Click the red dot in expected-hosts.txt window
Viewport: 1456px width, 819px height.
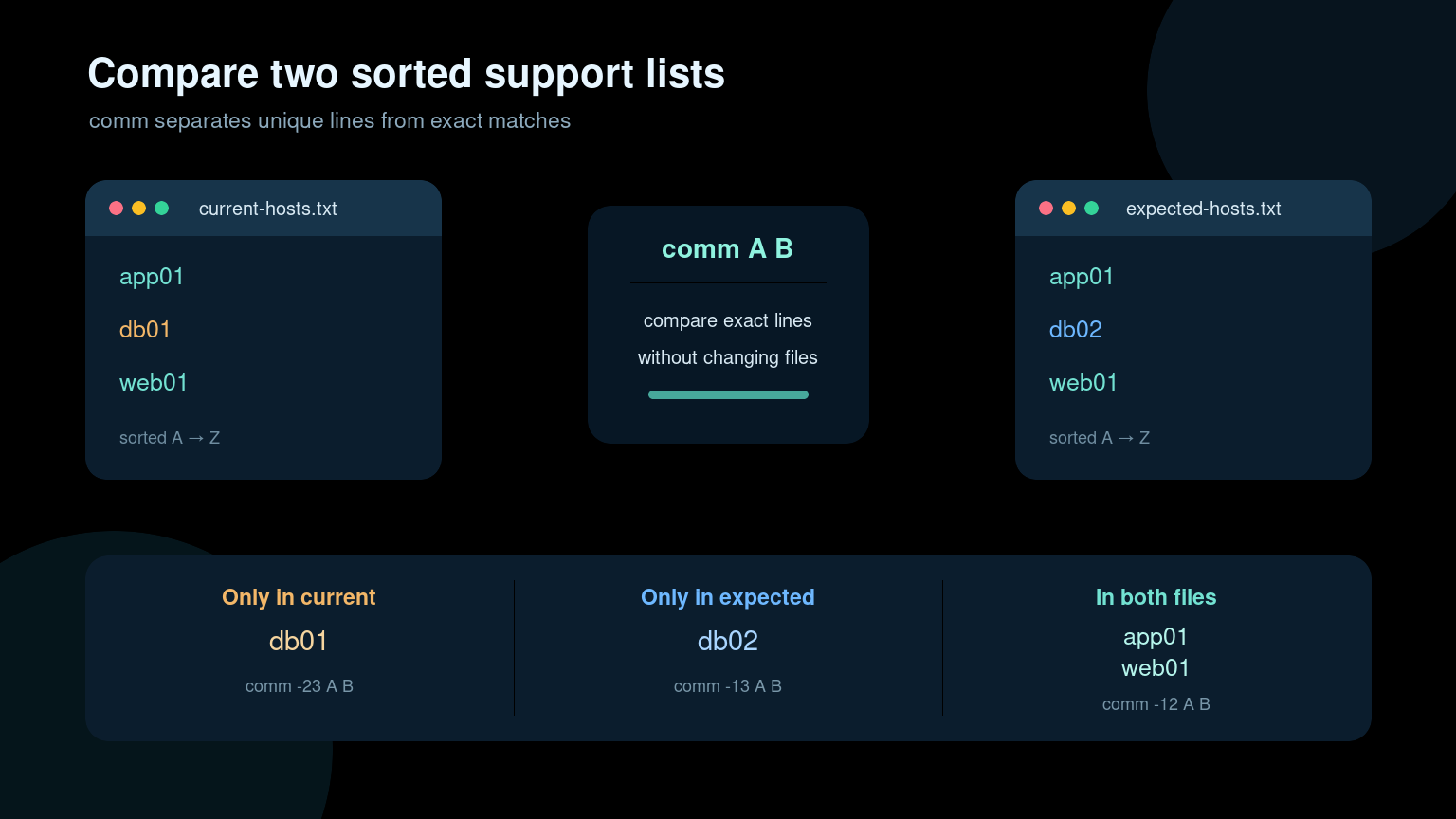coord(1046,209)
